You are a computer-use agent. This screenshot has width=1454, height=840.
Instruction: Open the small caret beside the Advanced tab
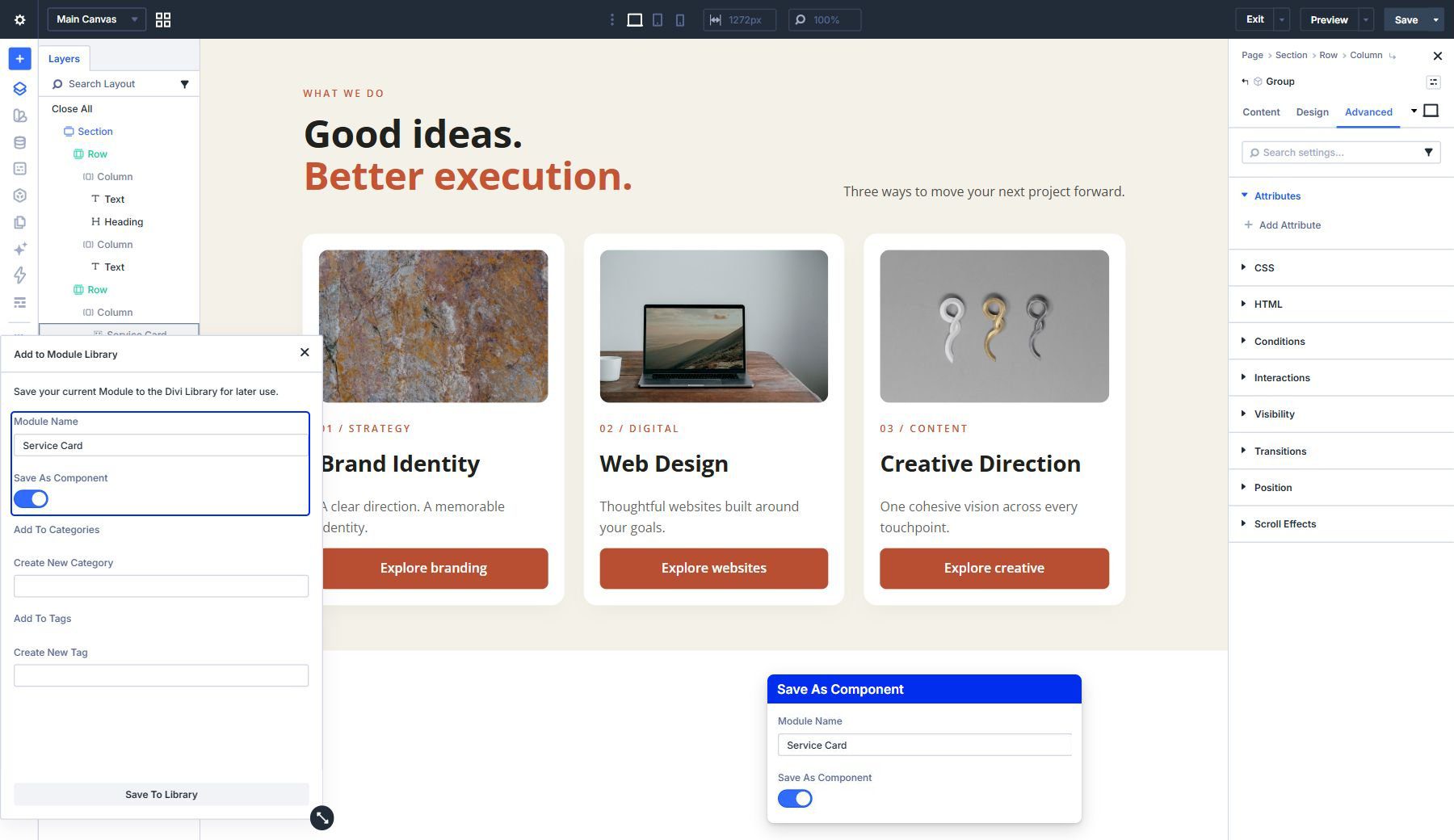[x=1414, y=111]
